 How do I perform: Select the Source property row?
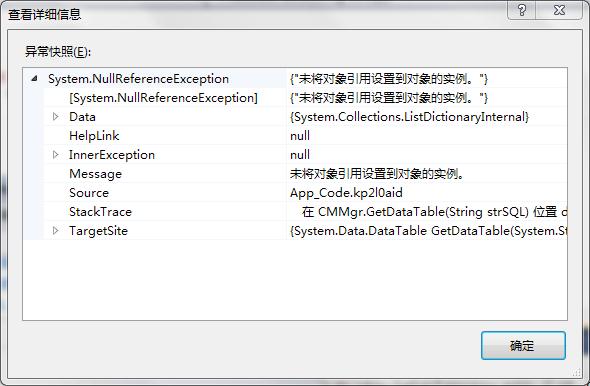(295, 193)
